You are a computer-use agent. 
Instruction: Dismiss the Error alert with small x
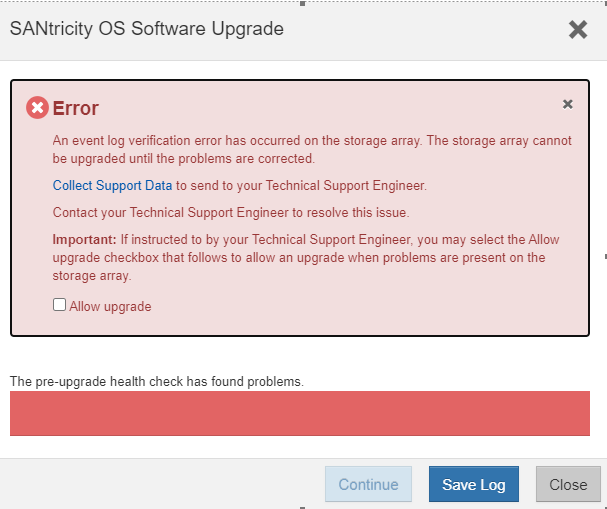[568, 104]
